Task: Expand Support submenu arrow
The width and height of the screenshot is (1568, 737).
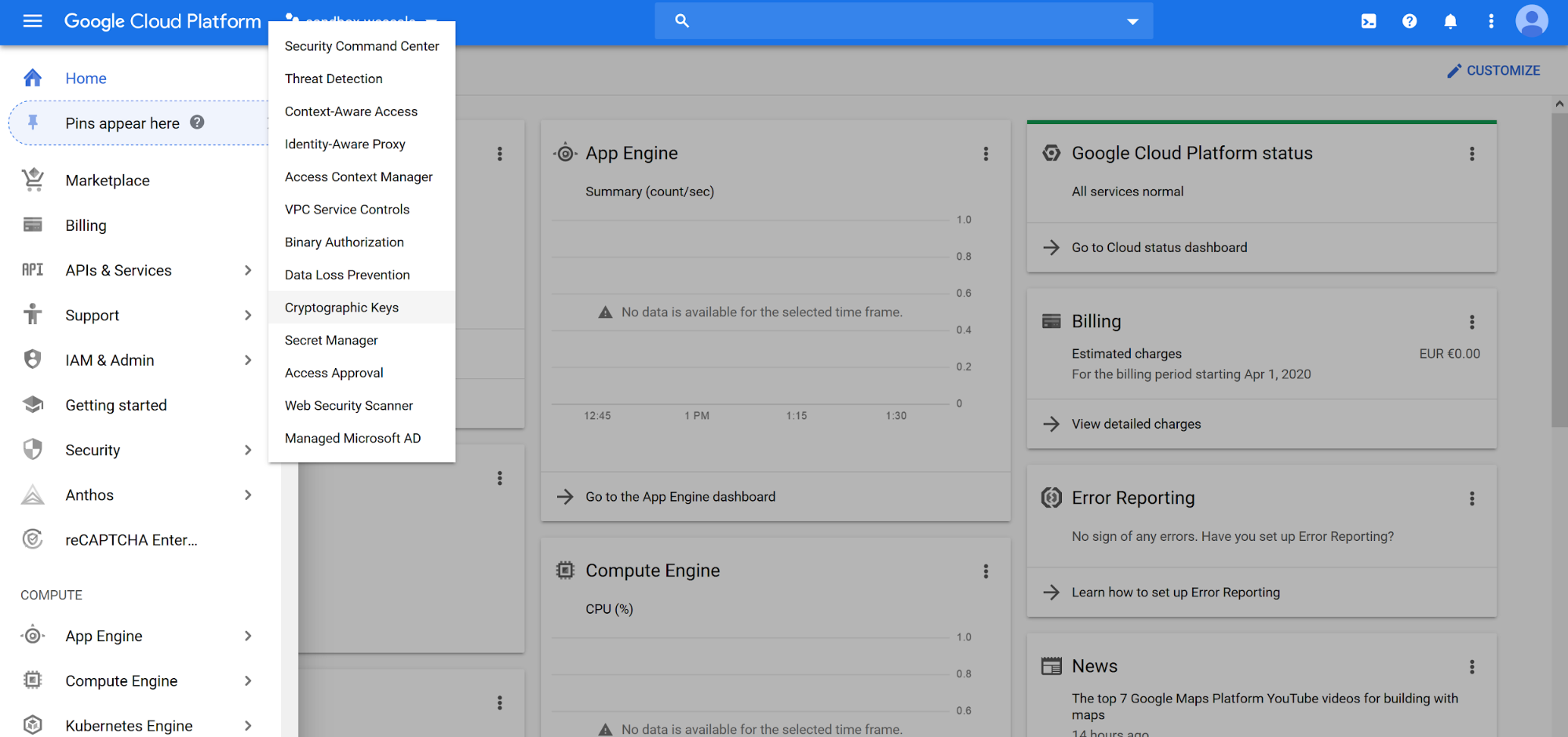Action: click(x=248, y=315)
